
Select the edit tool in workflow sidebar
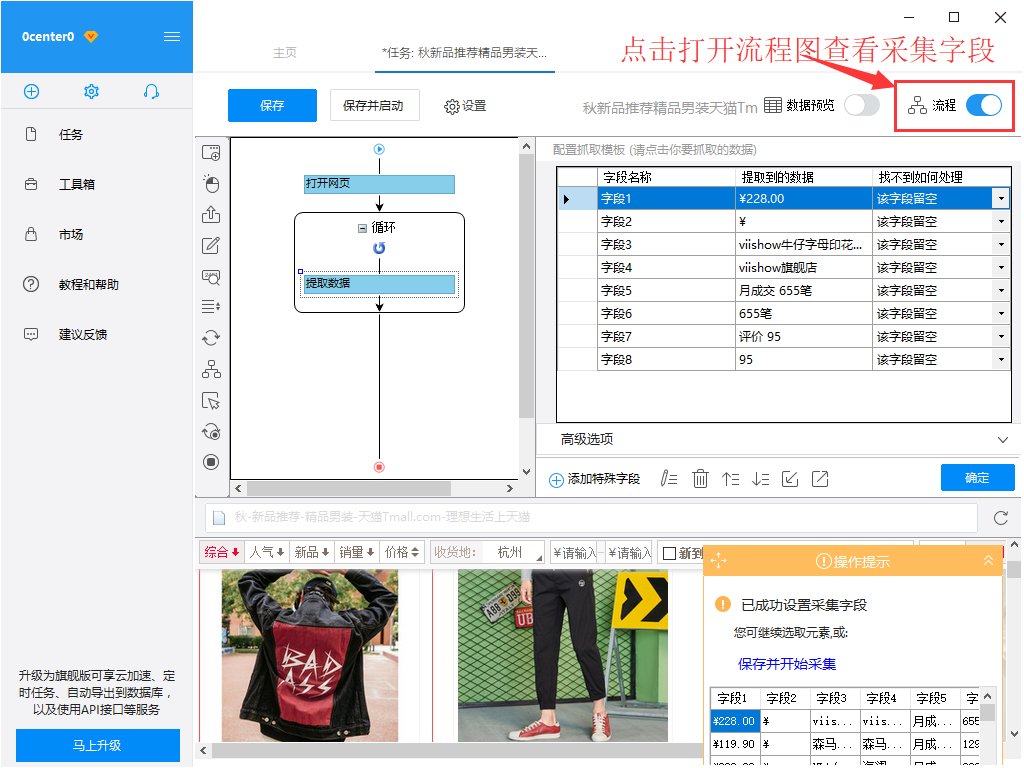point(211,245)
